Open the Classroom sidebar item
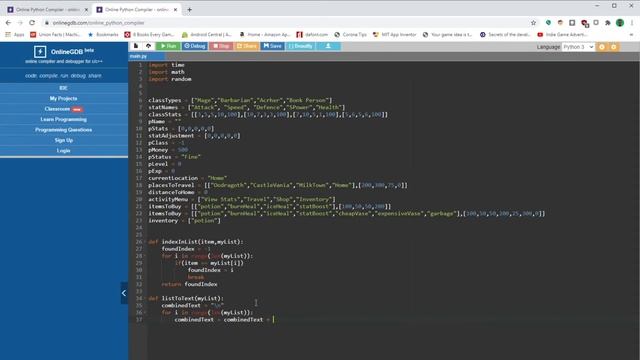This screenshot has height=360, width=640. [64, 109]
